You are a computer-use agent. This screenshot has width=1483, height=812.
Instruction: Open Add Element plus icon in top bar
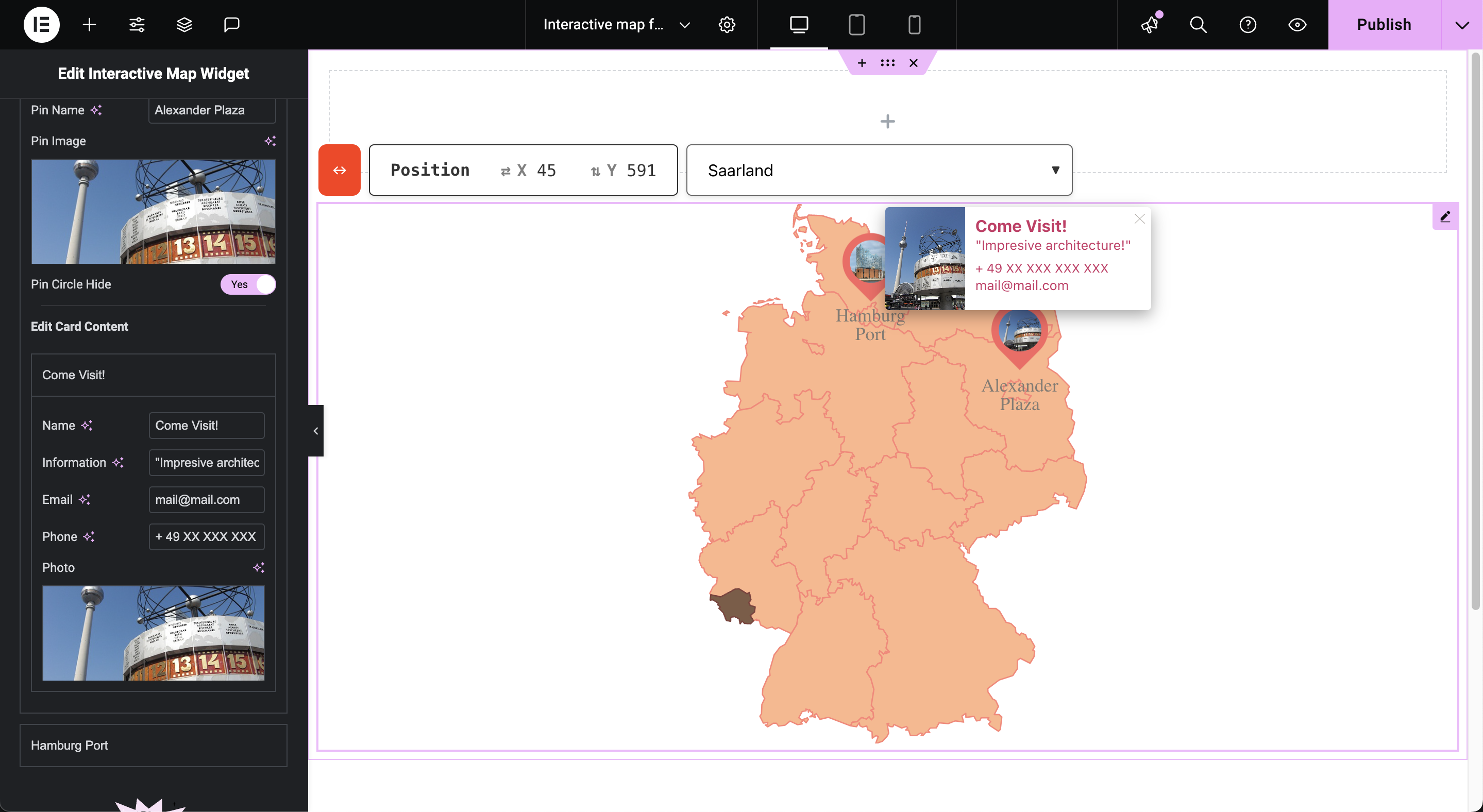[89, 25]
